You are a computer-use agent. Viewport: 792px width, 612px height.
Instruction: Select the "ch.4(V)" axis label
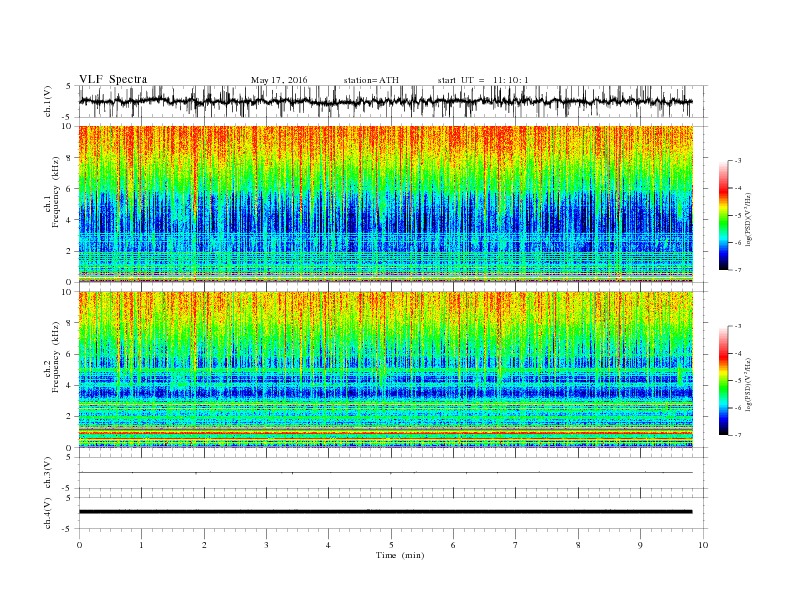(x=48, y=513)
